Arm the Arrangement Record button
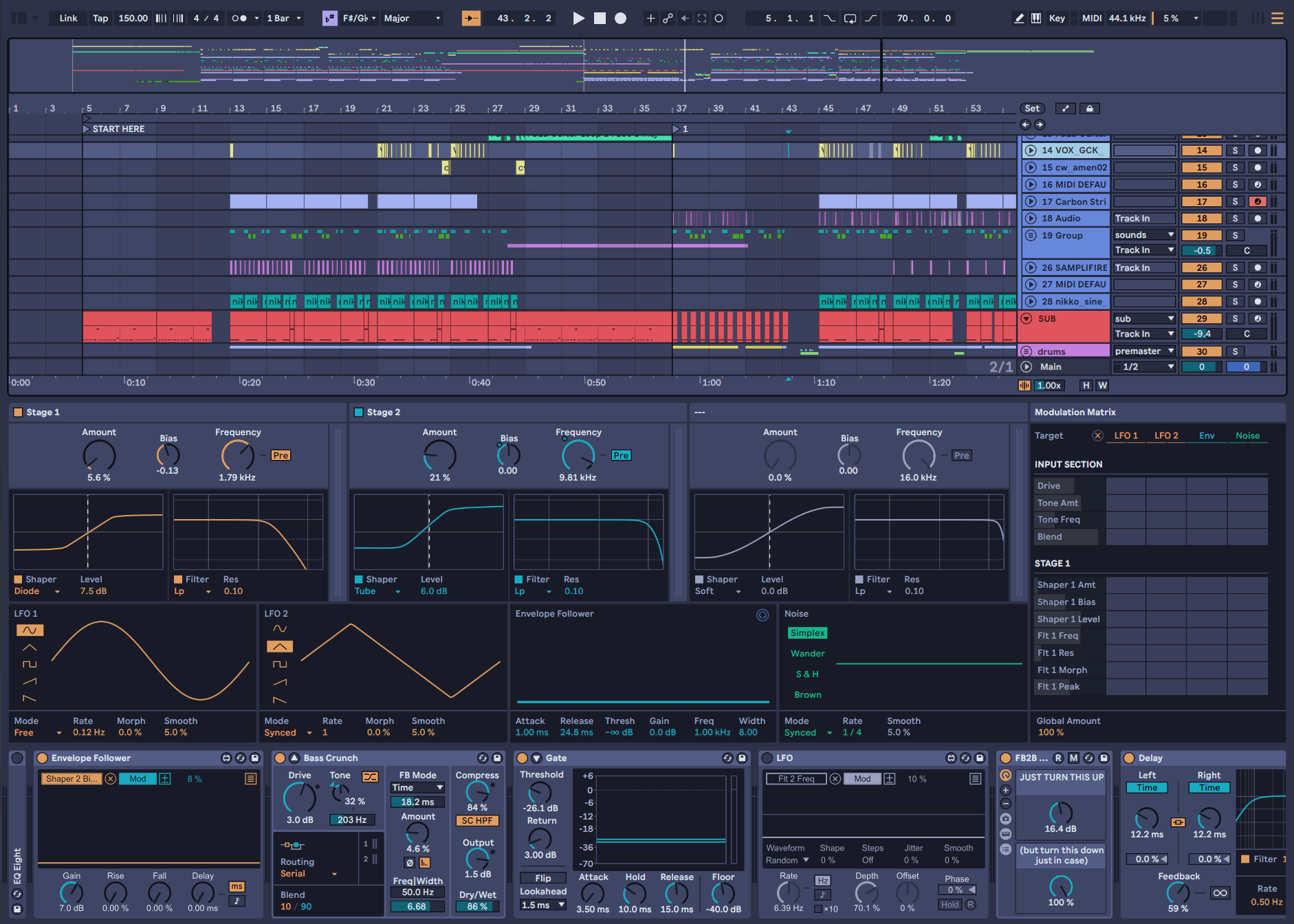The height and width of the screenshot is (924, 1294). click(x=620, y=19)
